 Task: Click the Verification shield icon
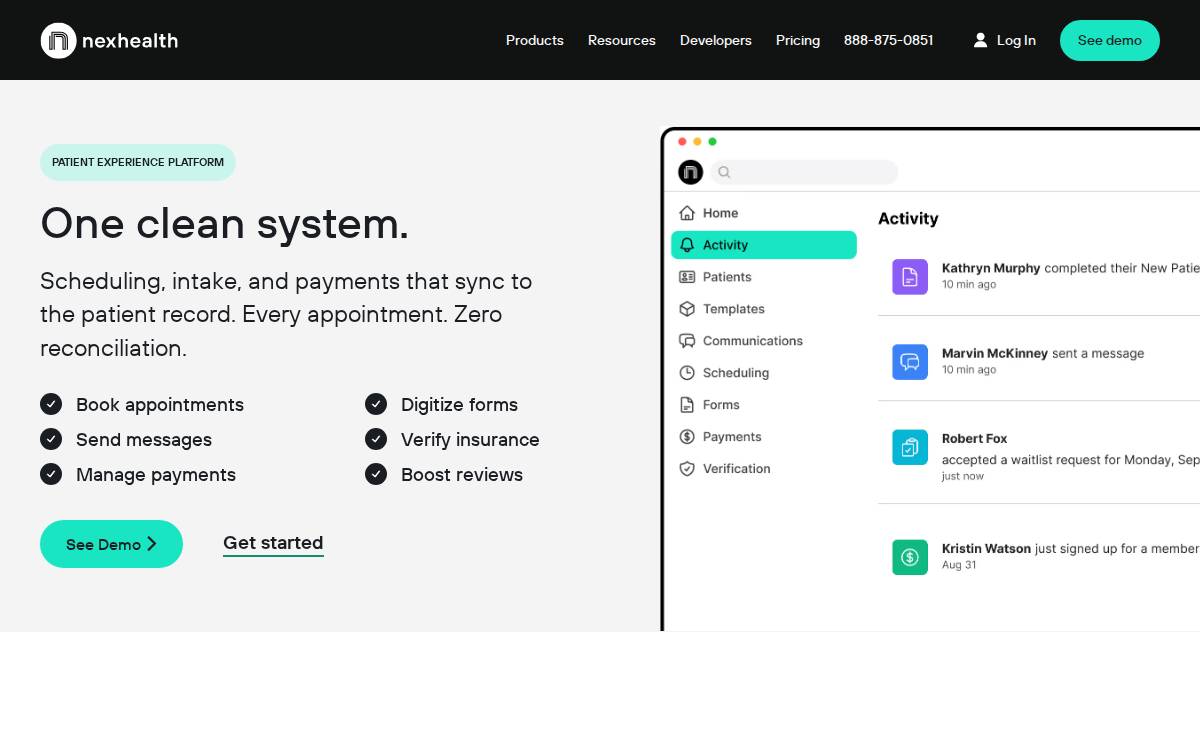click(687, 469)
